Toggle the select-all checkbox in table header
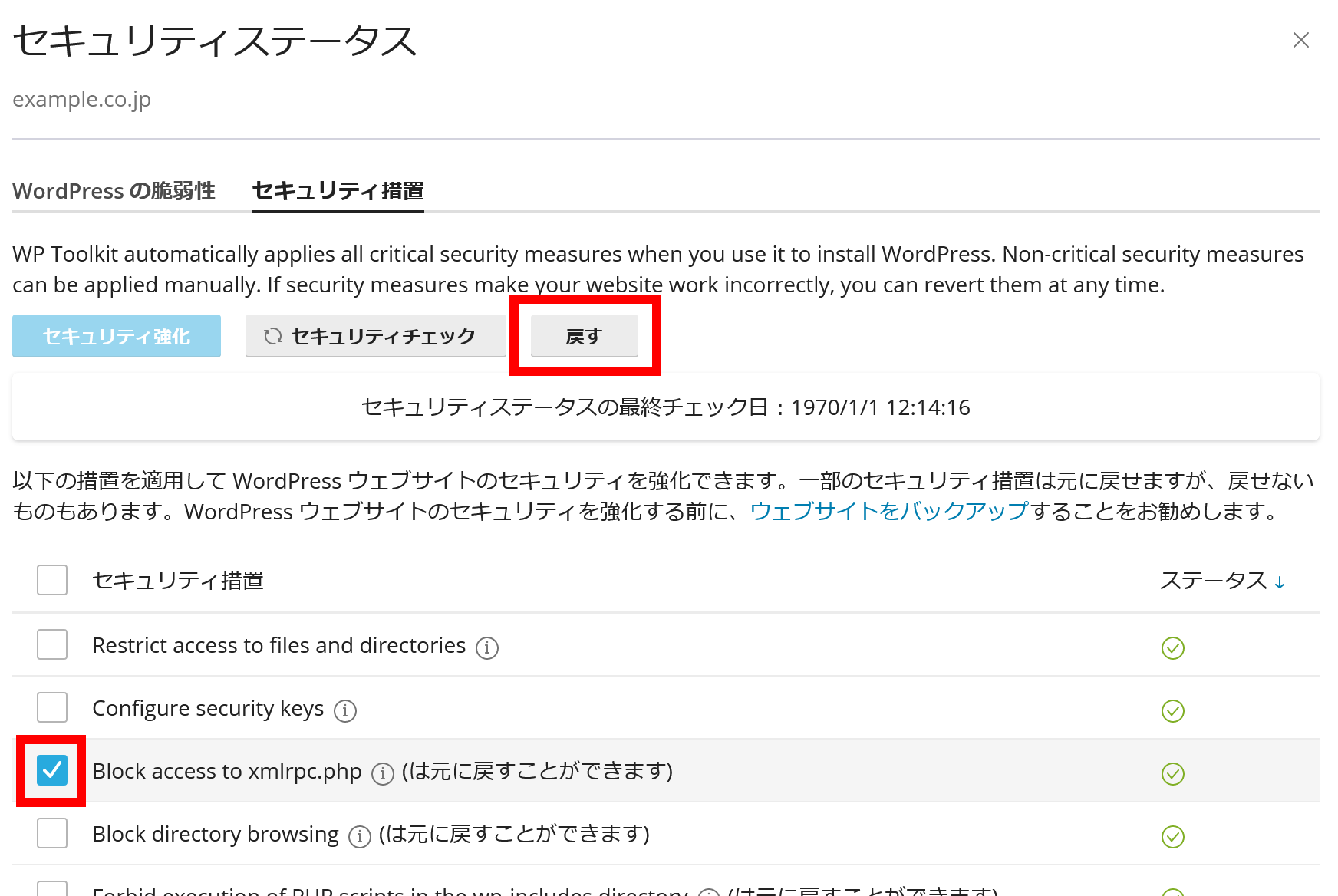1338x896 pixels. click(x=52, y=580)
